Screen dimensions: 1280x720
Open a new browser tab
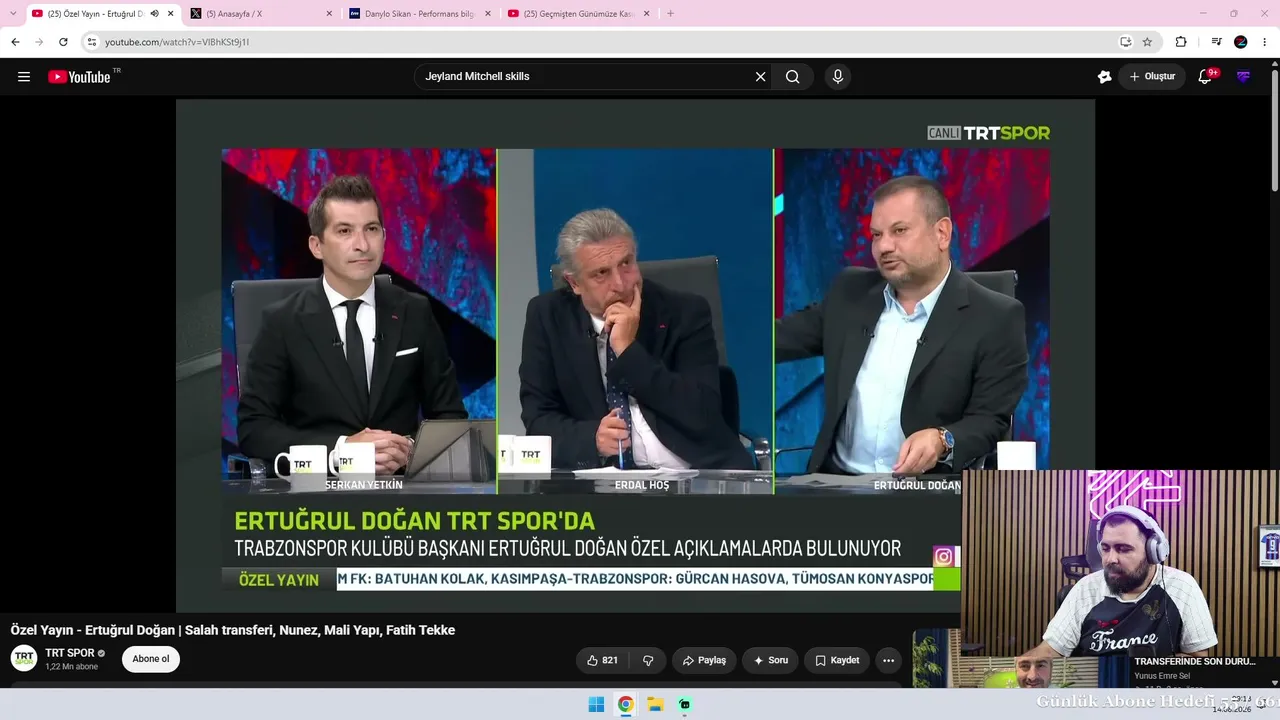click(x=670, y=14)
